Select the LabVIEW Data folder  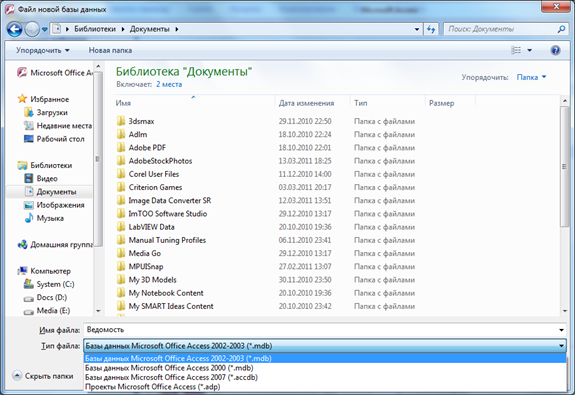(145, 227)
